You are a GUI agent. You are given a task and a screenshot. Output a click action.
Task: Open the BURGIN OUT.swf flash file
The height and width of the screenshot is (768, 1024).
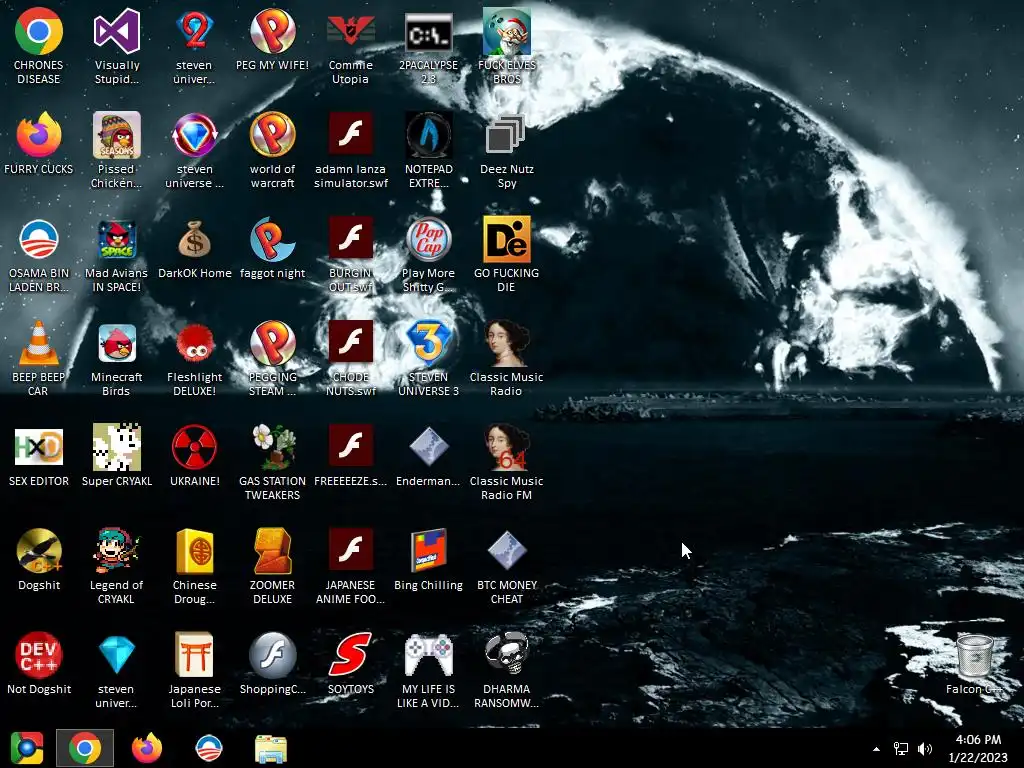[351, 237]
